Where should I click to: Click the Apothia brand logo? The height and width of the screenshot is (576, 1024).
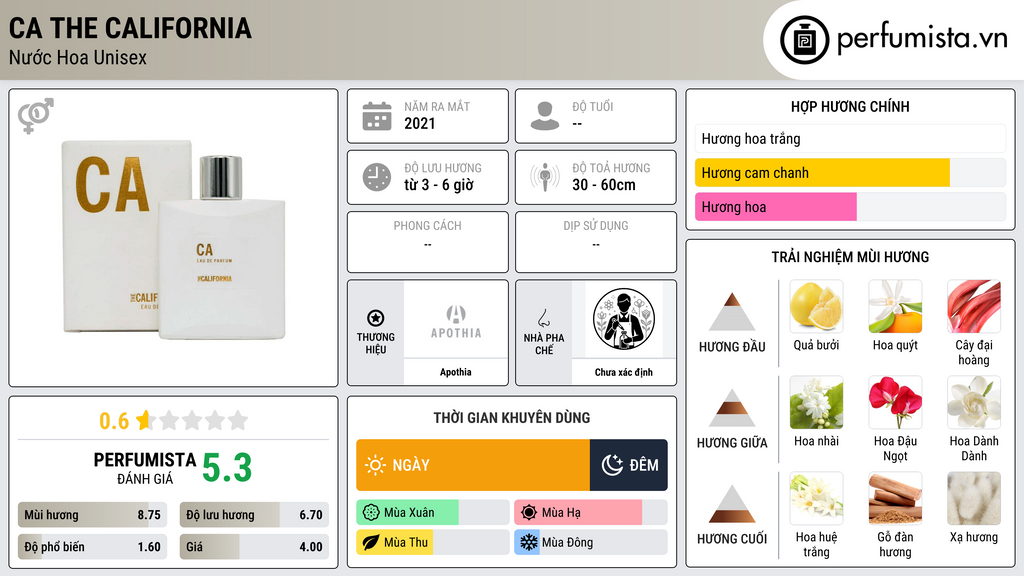[456, 322]
